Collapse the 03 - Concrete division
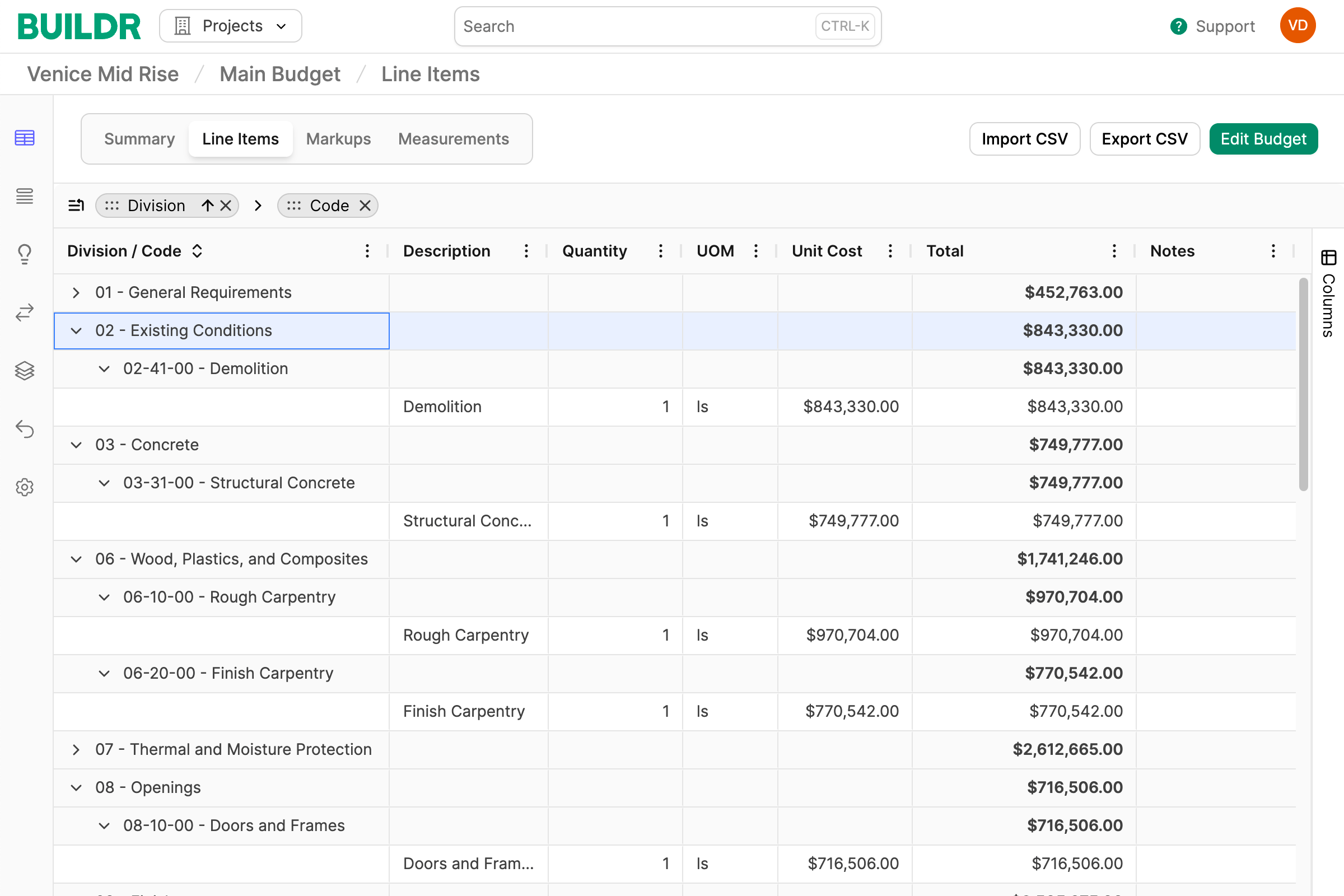The width and height of the screenshot is (1344, 896). pos(76,445)
